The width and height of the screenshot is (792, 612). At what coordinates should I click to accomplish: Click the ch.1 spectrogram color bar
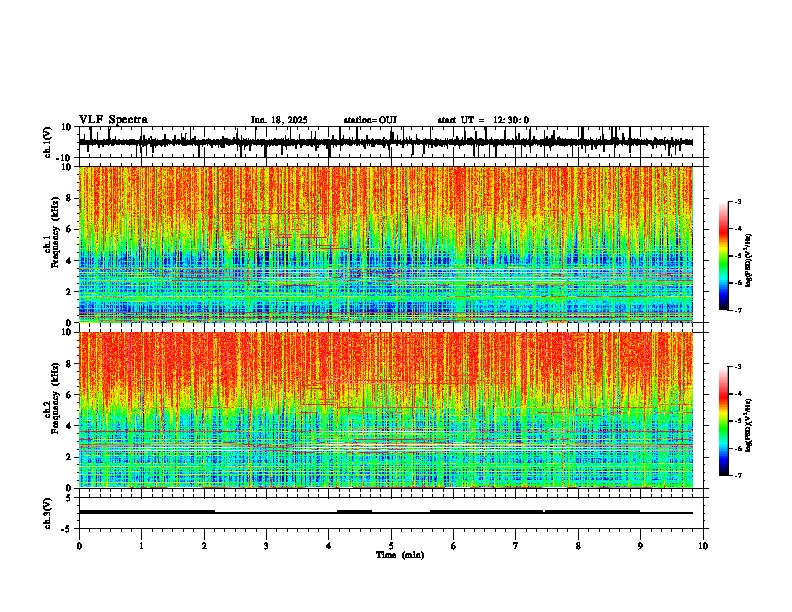click(724, 256)
